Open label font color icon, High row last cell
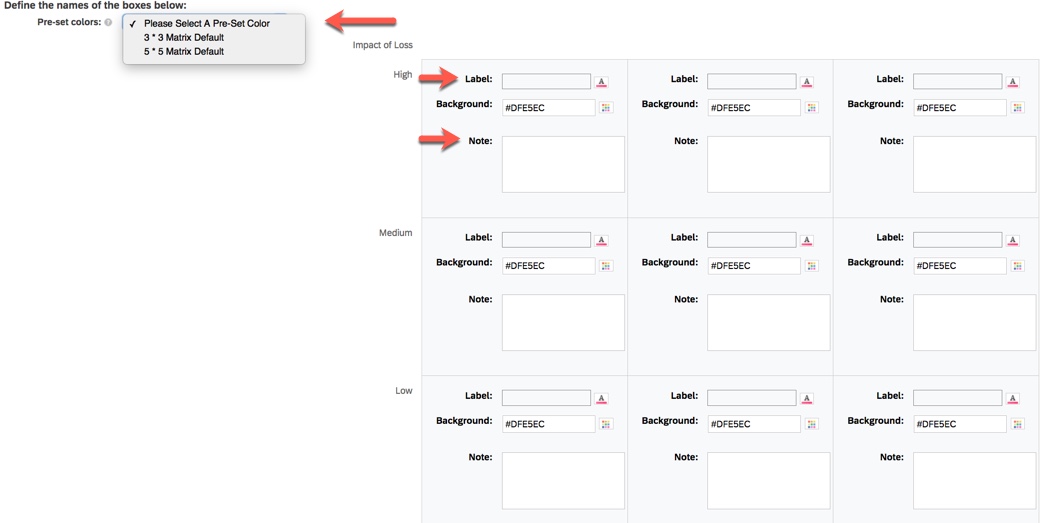Viewport: 1059px width, 523px height. coord(1013,82)
